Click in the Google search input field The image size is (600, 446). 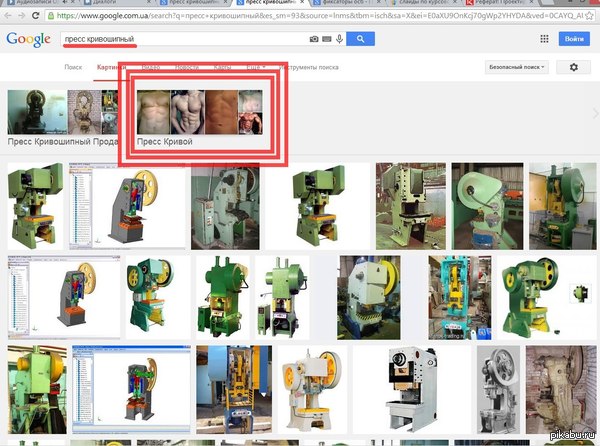click(180, 39)
